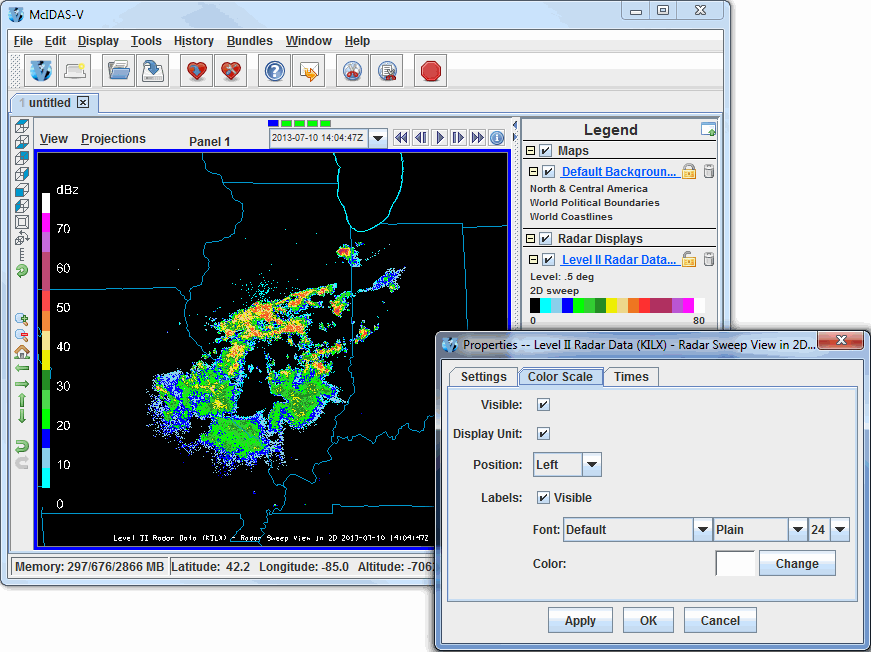Click the zoom out magnifier icon
The height and width of the screenshot is (652, 871).
(x=22, y=335)
